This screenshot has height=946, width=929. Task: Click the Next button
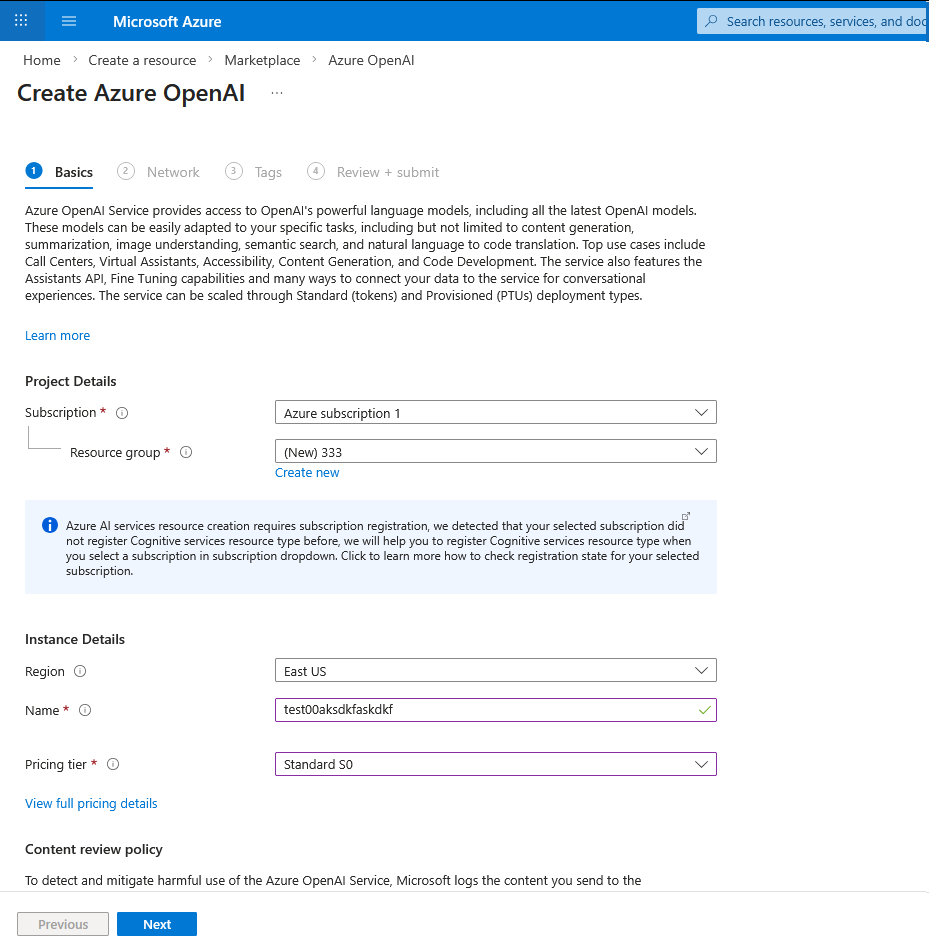pos(157,924)
